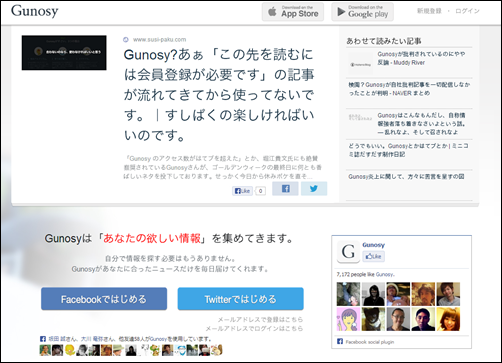Click the 'あわせて読みたい記事' heading
This screenshot has height=363, width=502.
point(384,41)
